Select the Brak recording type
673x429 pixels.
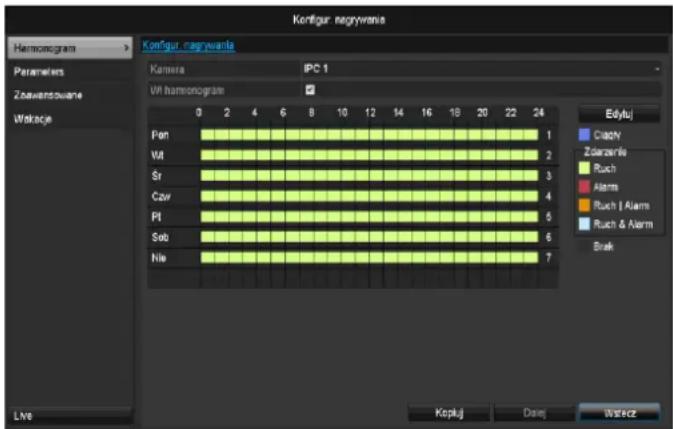point(603,246)
